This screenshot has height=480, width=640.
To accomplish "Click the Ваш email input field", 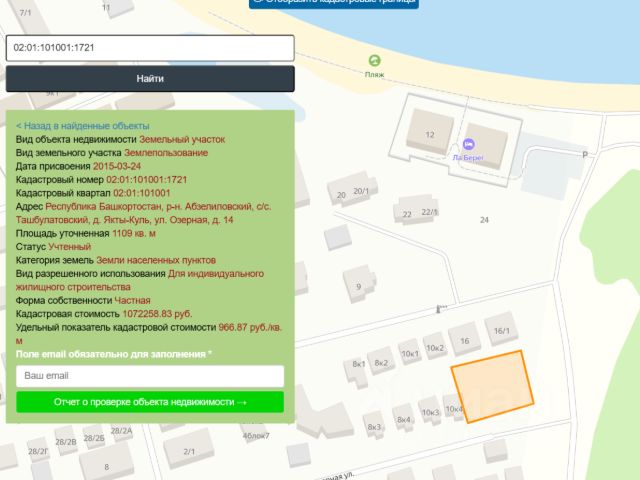I will 150,376.
